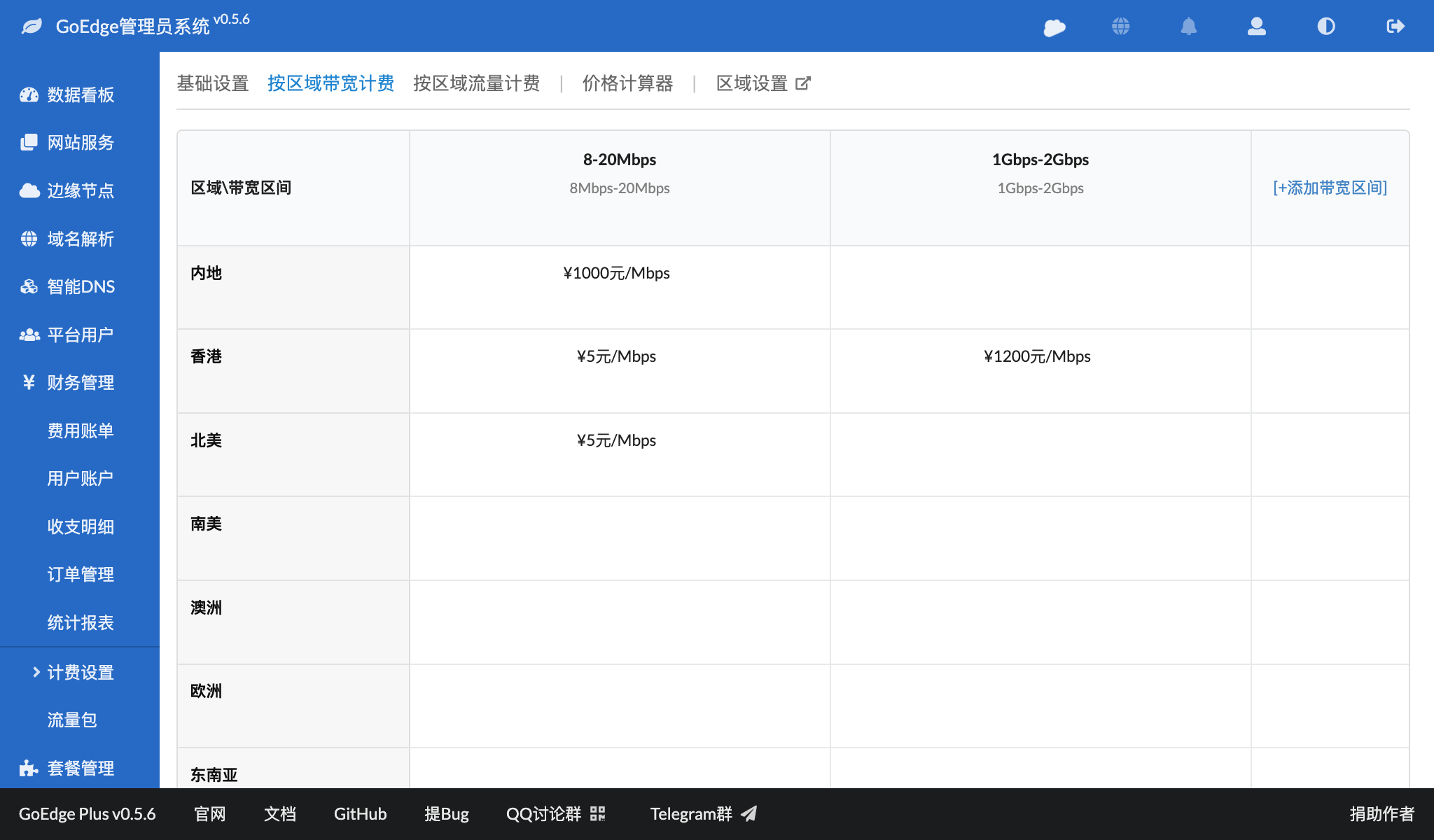1434x840 pixels.
Task: Open GitHub footer link
Action: coord(360,813)
